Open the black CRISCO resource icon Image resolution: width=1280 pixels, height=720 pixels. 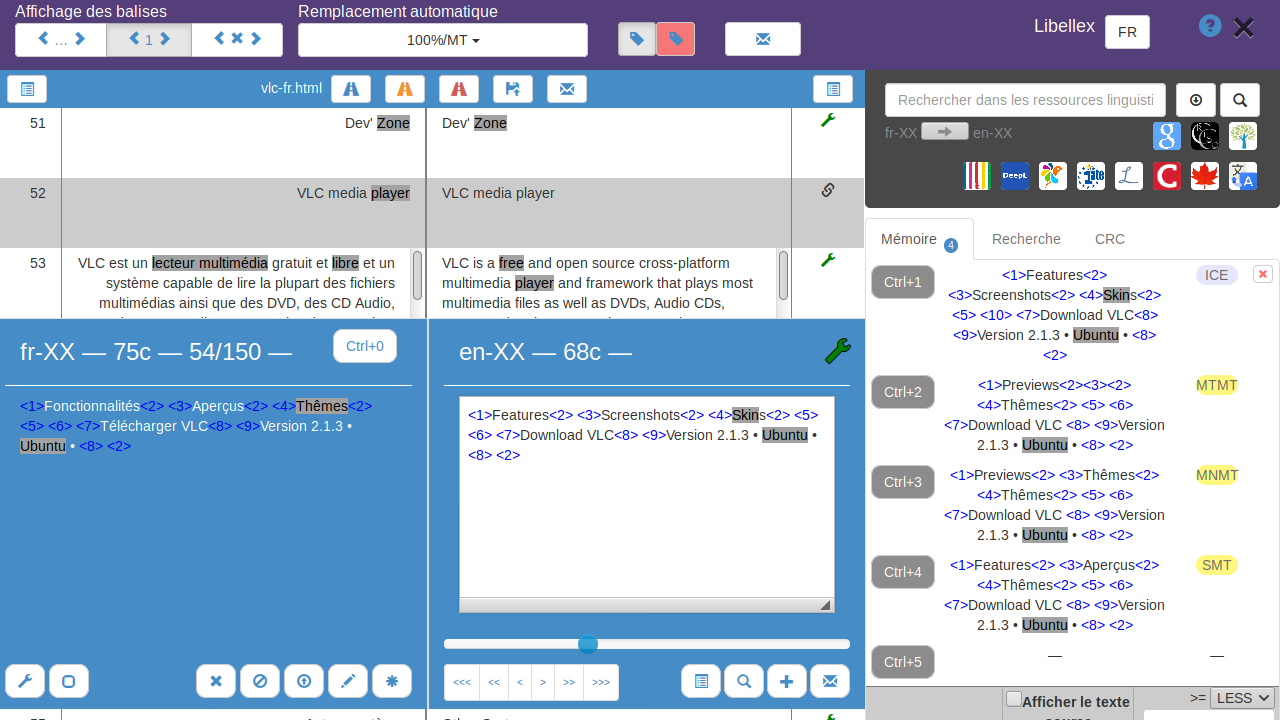[x=1205, y=136]
